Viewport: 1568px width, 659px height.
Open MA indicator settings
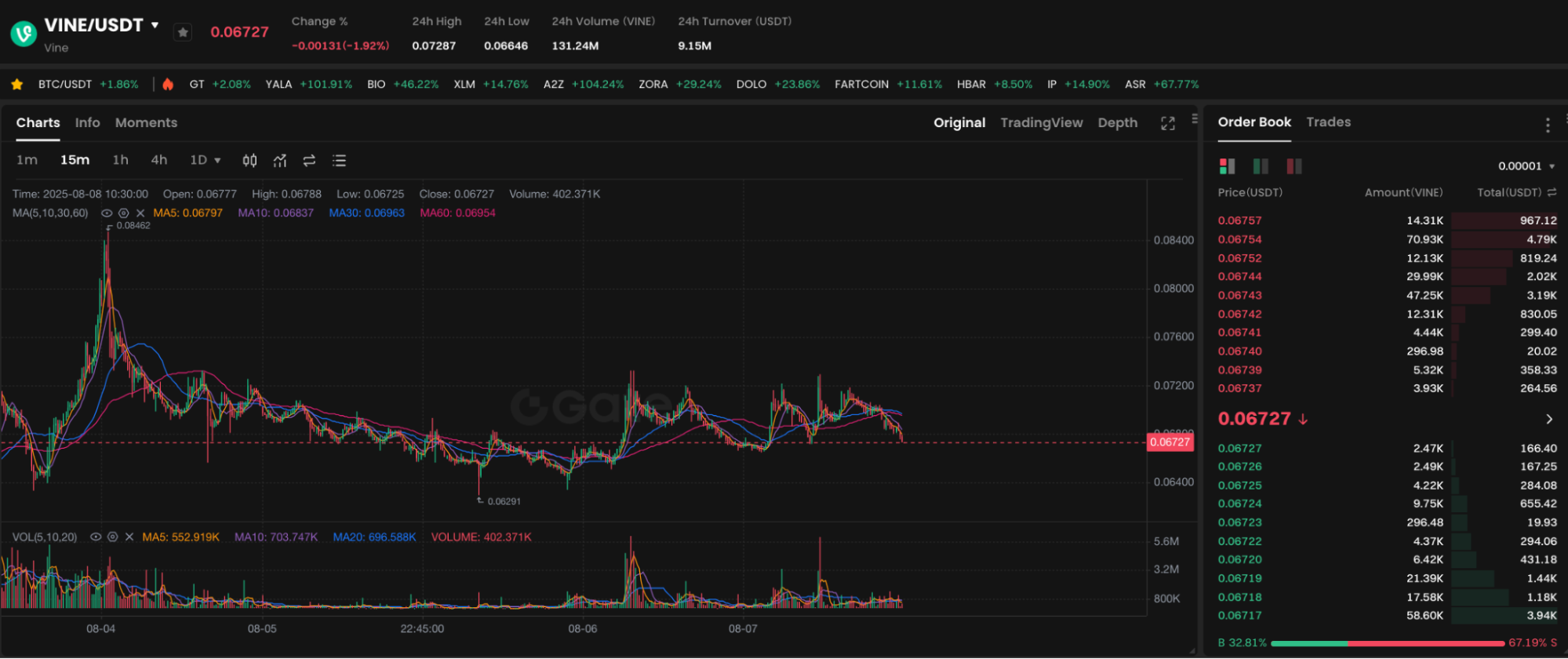123,213
